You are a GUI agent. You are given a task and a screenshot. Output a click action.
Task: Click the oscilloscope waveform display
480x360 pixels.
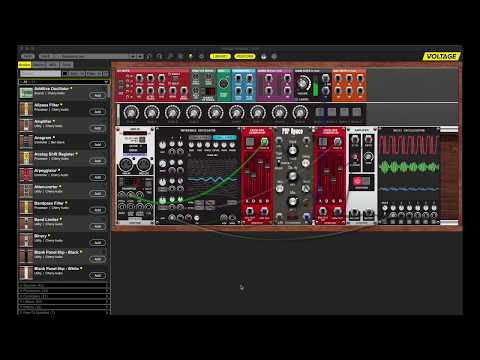click(409, 167)
